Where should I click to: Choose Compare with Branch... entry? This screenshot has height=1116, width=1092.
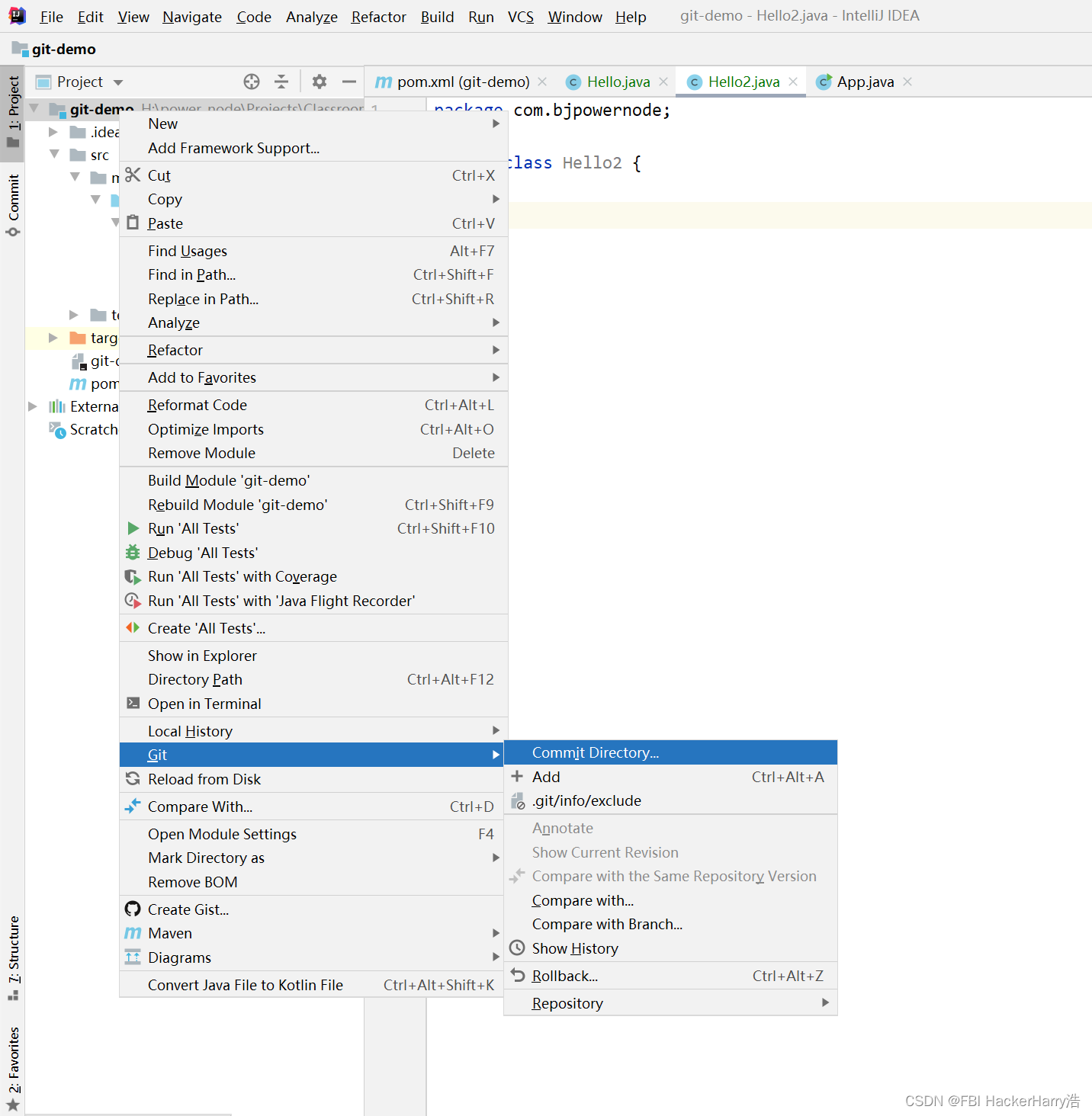[670, 924]
